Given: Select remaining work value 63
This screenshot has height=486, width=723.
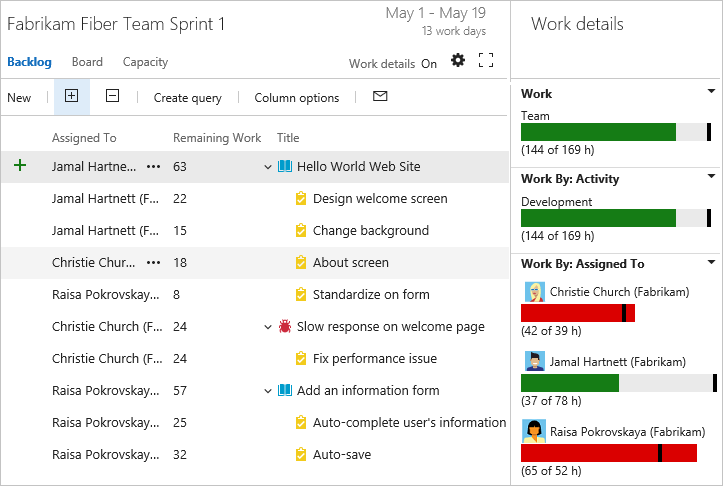Looking at the screenshot, I should point(180,166).
